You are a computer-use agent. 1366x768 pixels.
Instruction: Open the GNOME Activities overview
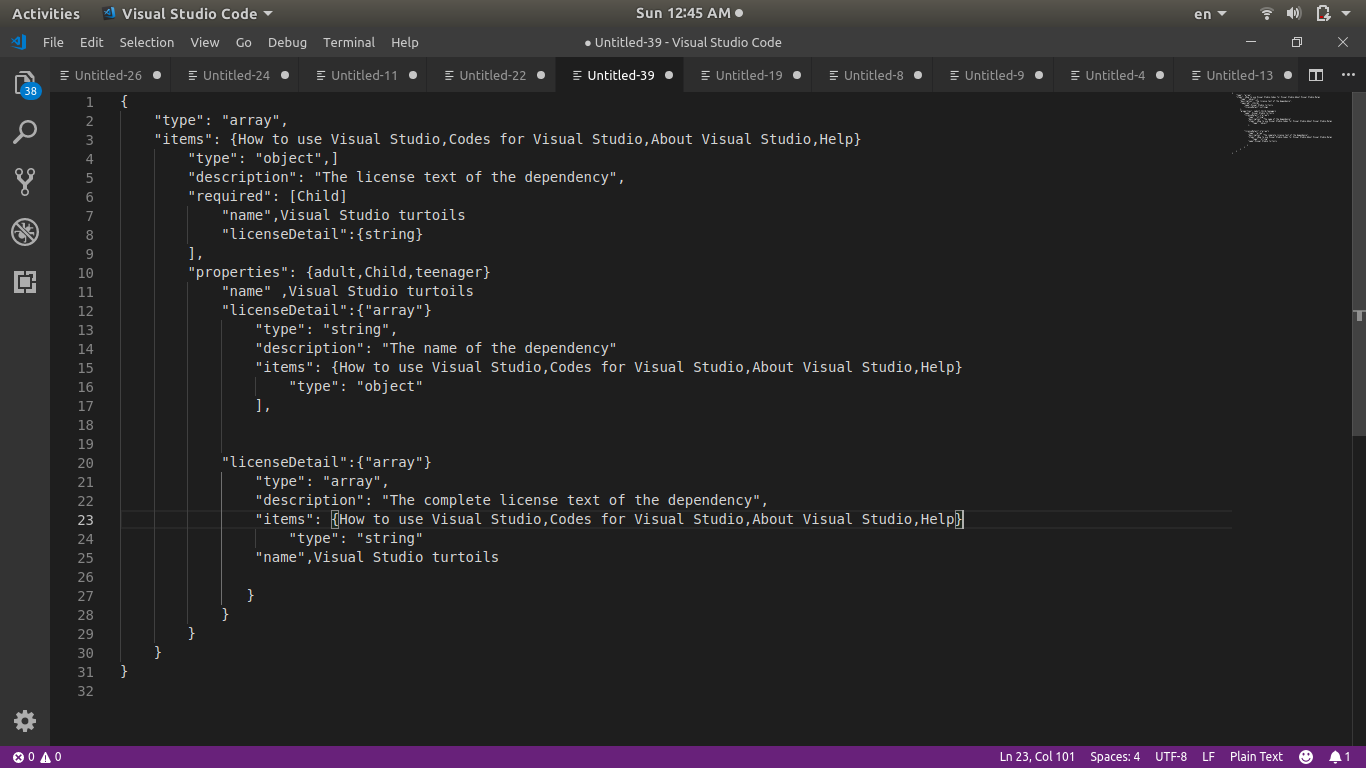tap(46, 14)
